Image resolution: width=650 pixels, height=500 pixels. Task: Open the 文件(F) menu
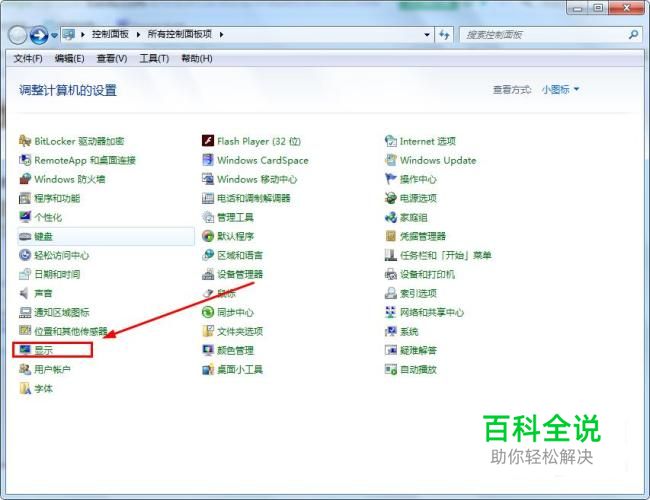(28, 58)
